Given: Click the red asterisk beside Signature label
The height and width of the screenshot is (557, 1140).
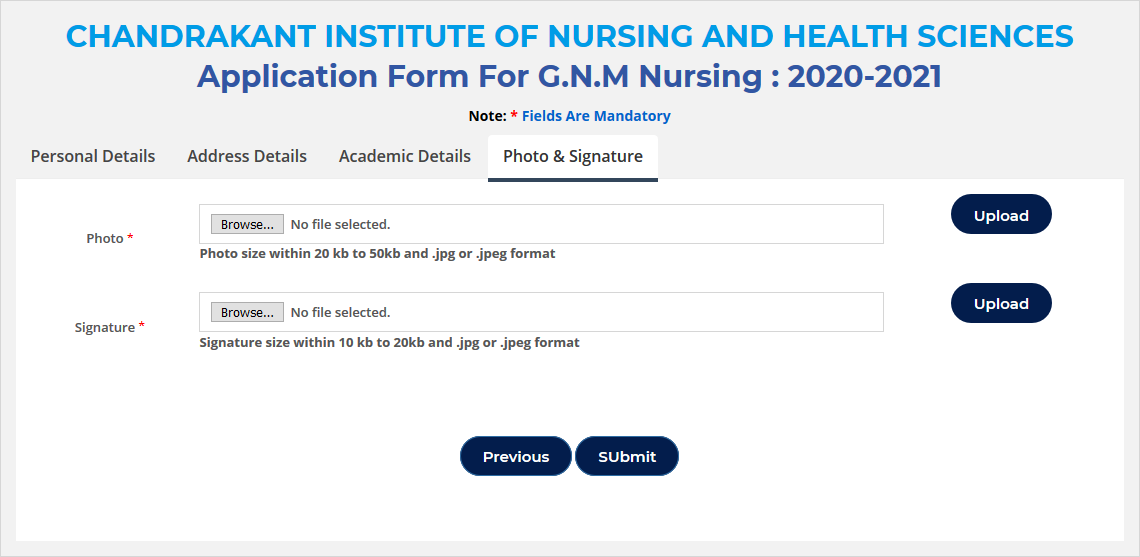Looking at the screenshot, I should pos(142,326).
